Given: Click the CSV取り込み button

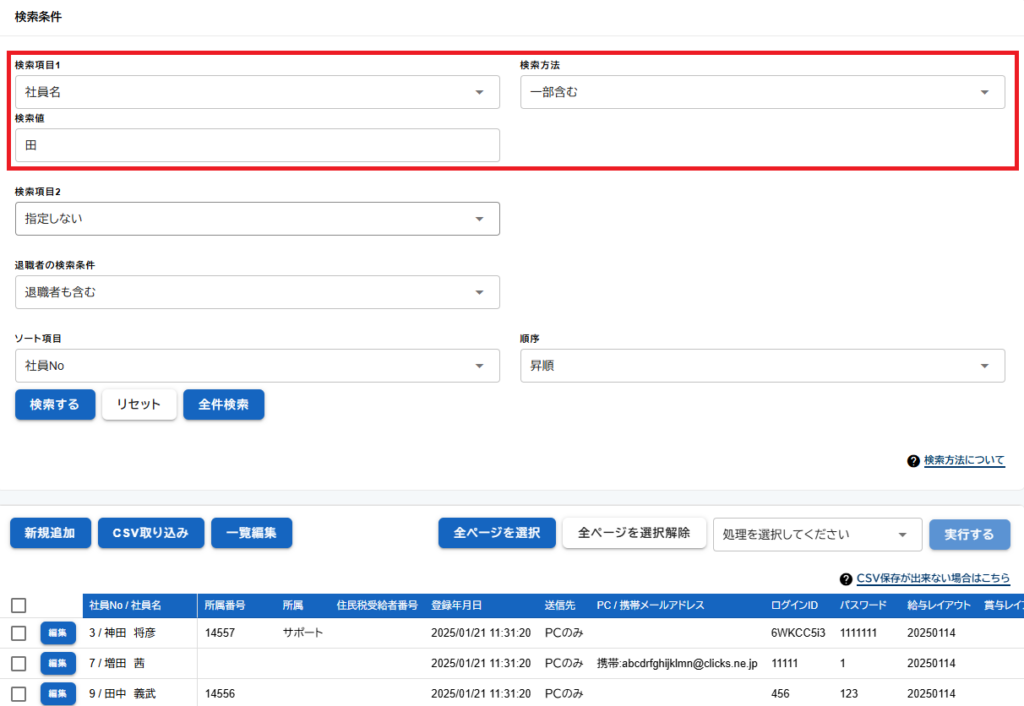Looking at the screenshot, I should 150,534.
